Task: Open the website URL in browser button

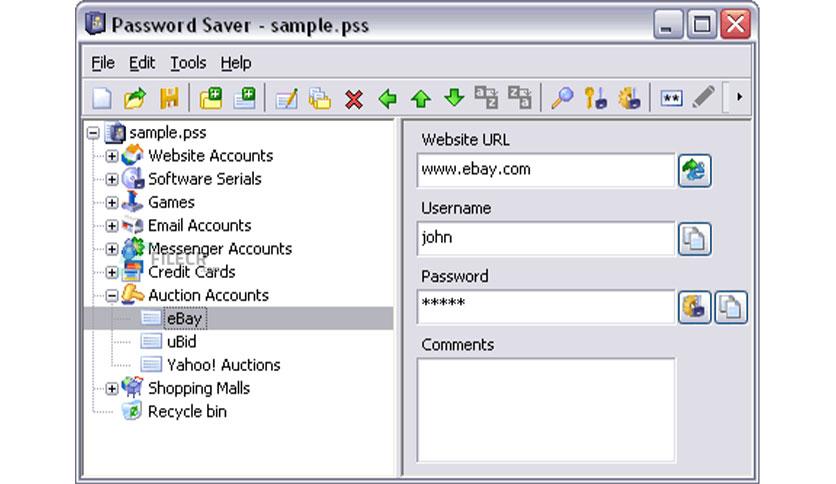Action: pos(695,171)
